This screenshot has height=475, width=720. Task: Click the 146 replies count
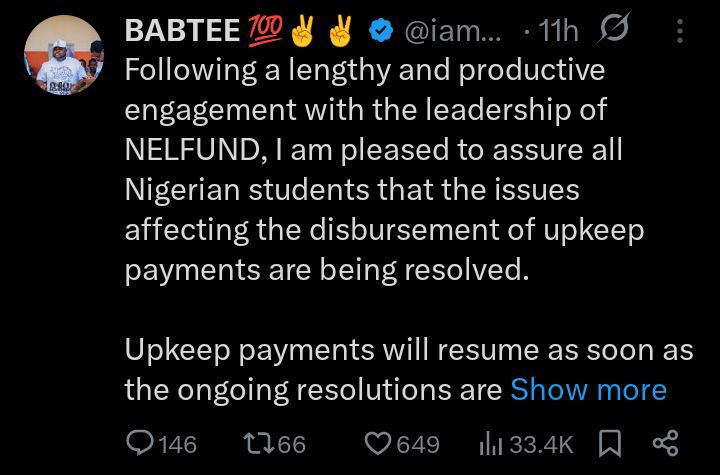tap(178, 445)
